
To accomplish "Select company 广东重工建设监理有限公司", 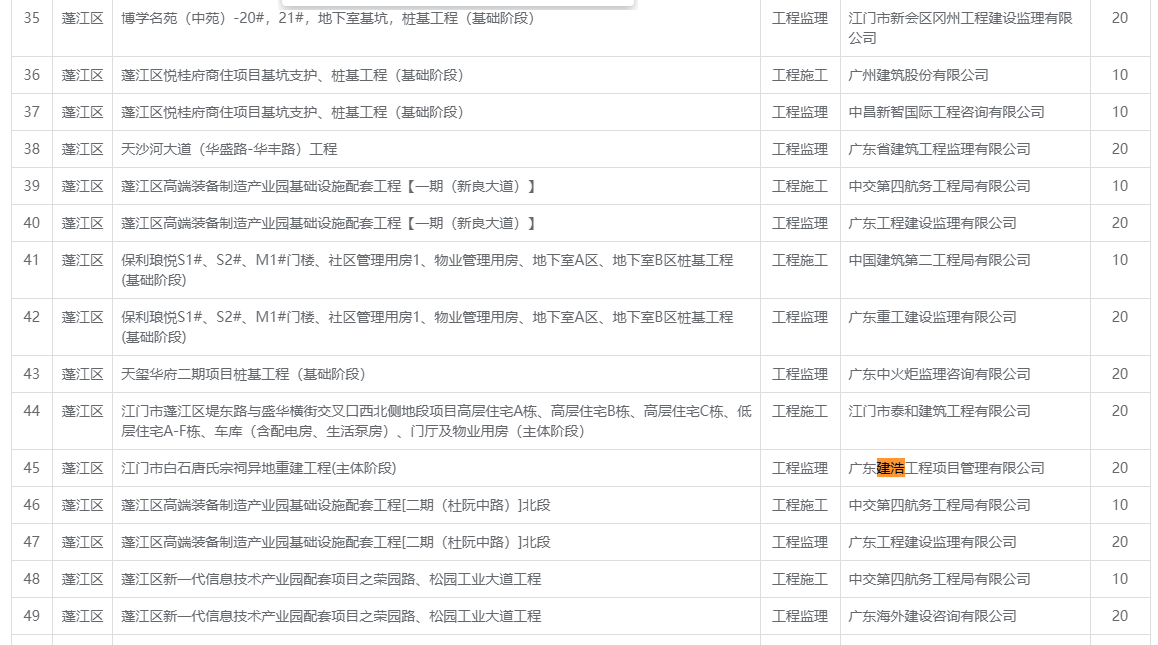I will [932, 317].
